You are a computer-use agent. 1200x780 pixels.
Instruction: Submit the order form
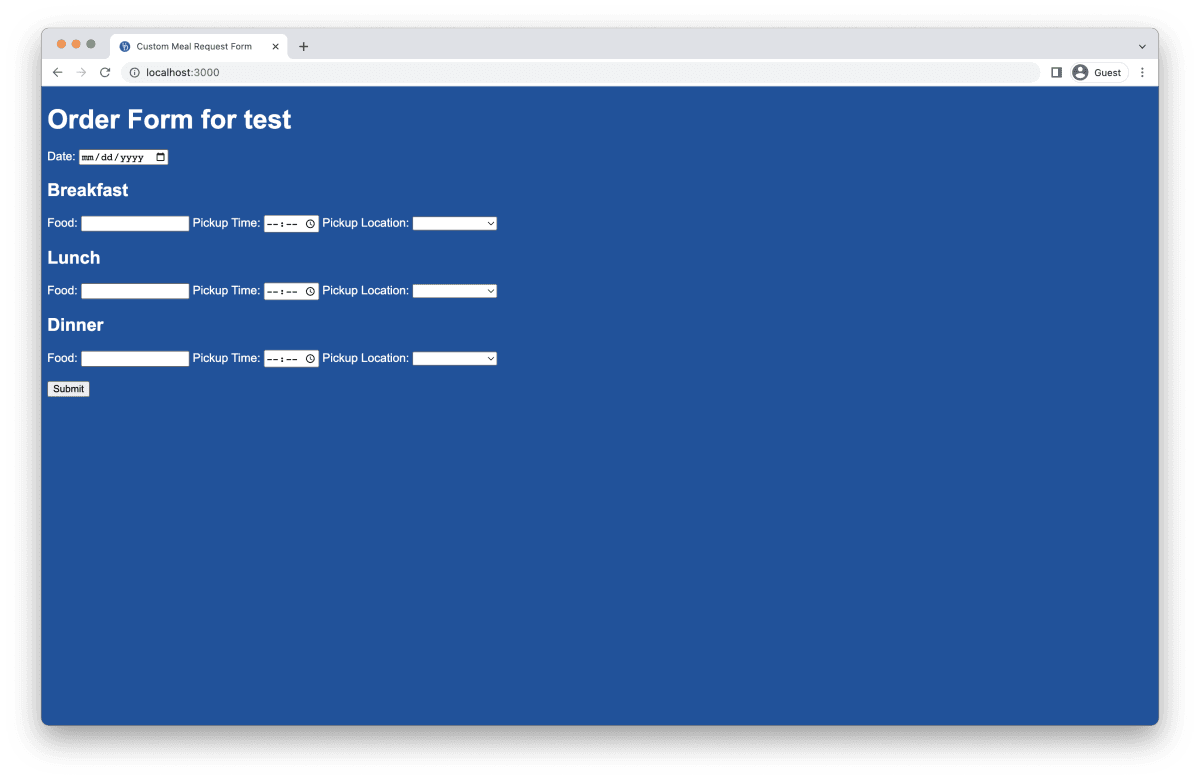(x=68, y=389)
